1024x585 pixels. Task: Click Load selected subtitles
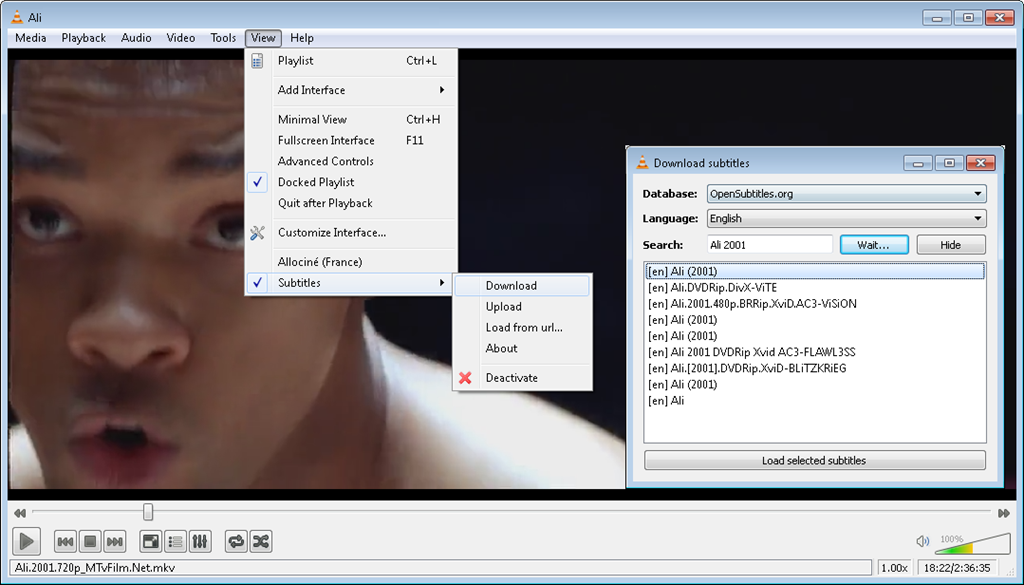(x=814, y=460)
